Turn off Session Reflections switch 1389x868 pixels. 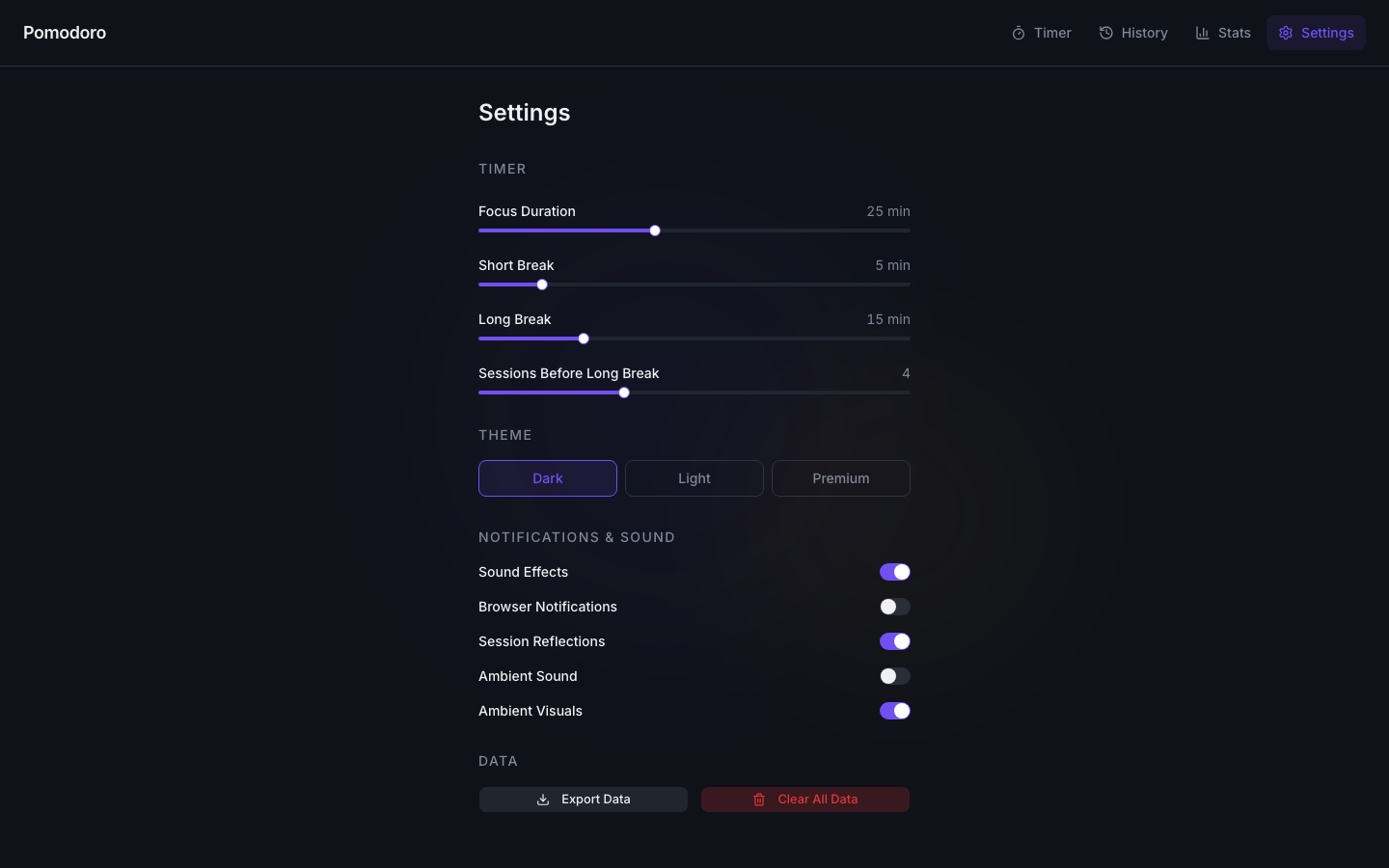[895, 641]
